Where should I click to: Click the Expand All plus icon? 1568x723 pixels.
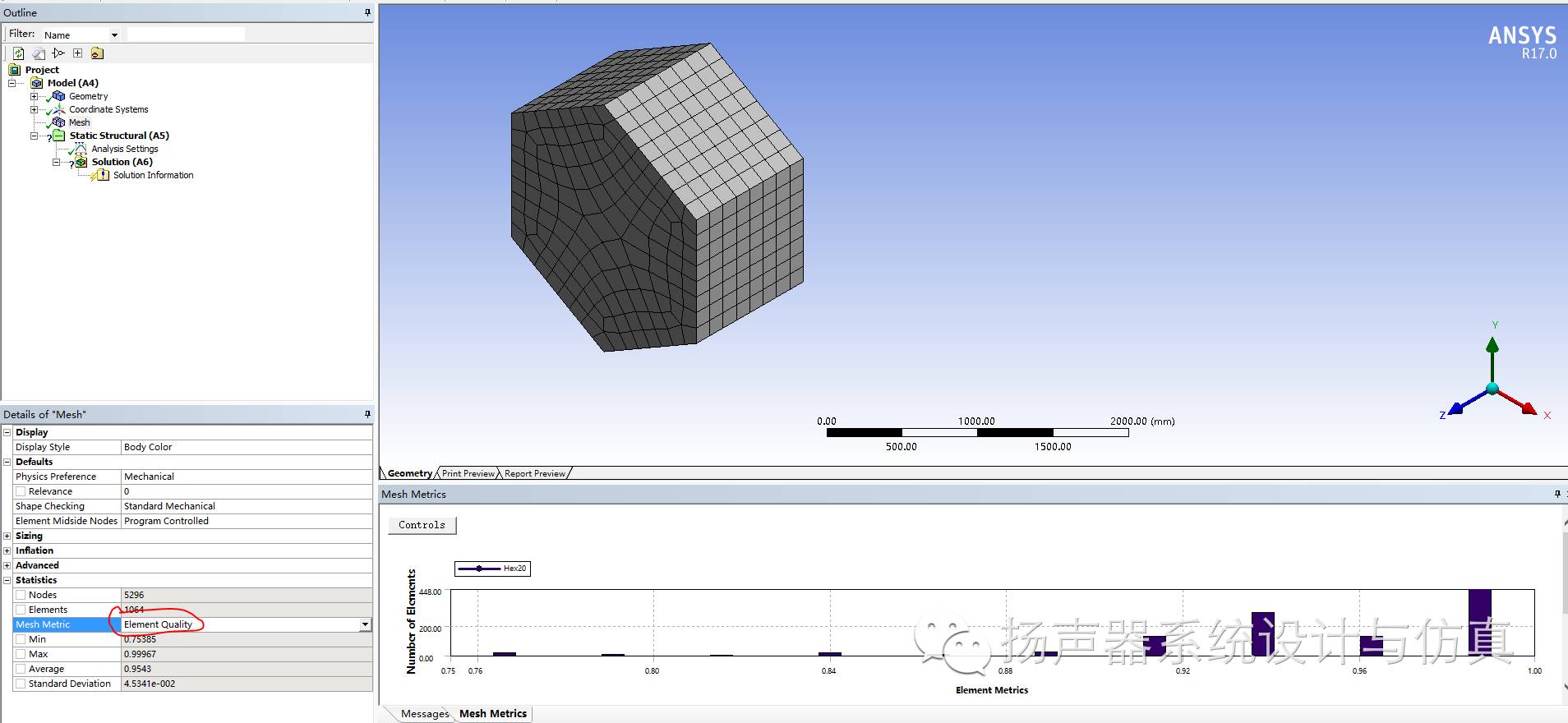click(x=77, y=53)
